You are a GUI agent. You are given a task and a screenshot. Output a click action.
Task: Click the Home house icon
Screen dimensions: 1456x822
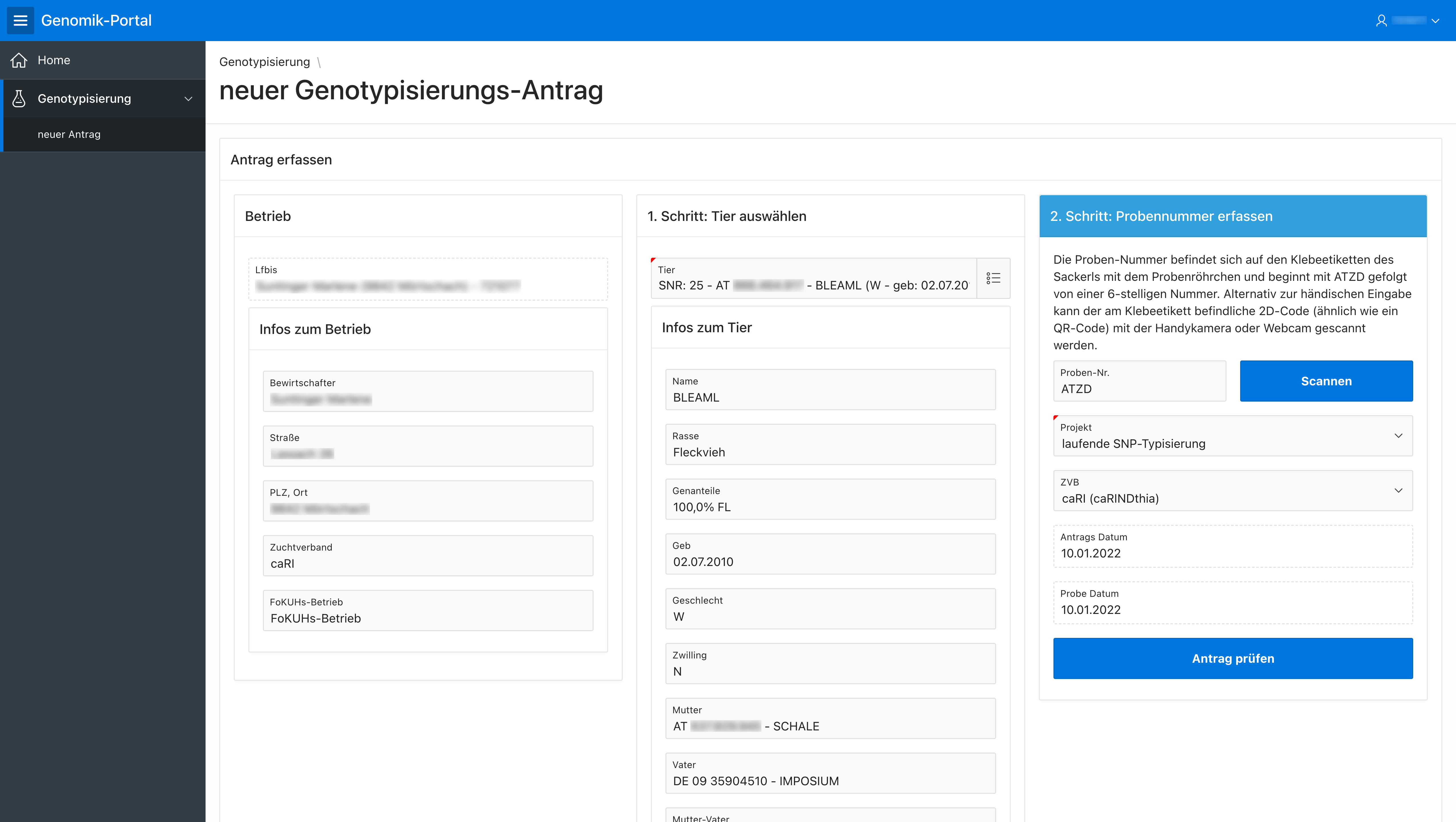pos(19,60)
